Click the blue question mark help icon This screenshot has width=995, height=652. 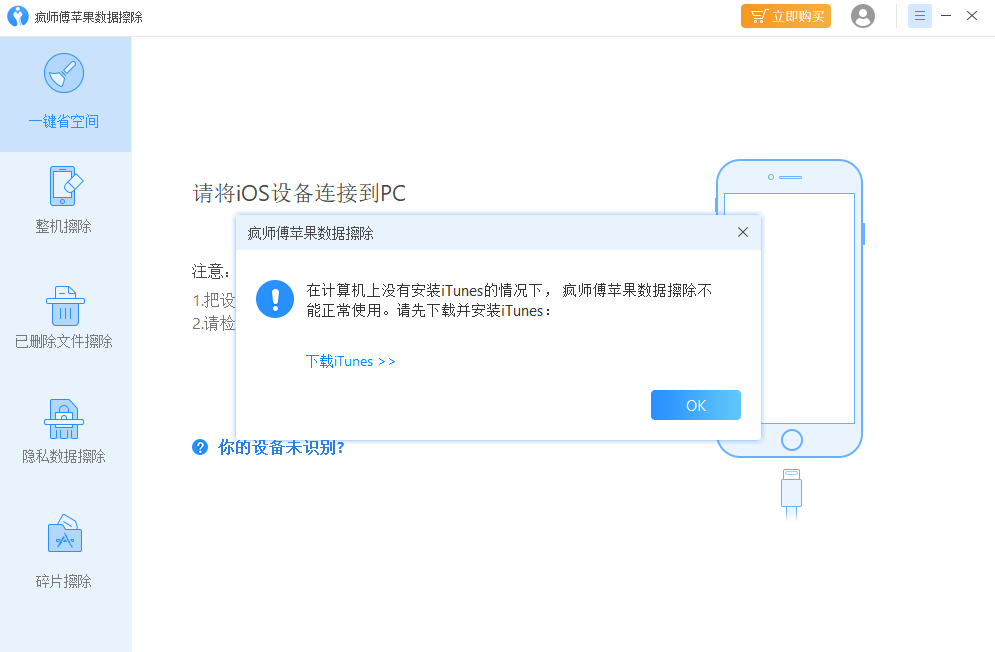click(200, 447)
